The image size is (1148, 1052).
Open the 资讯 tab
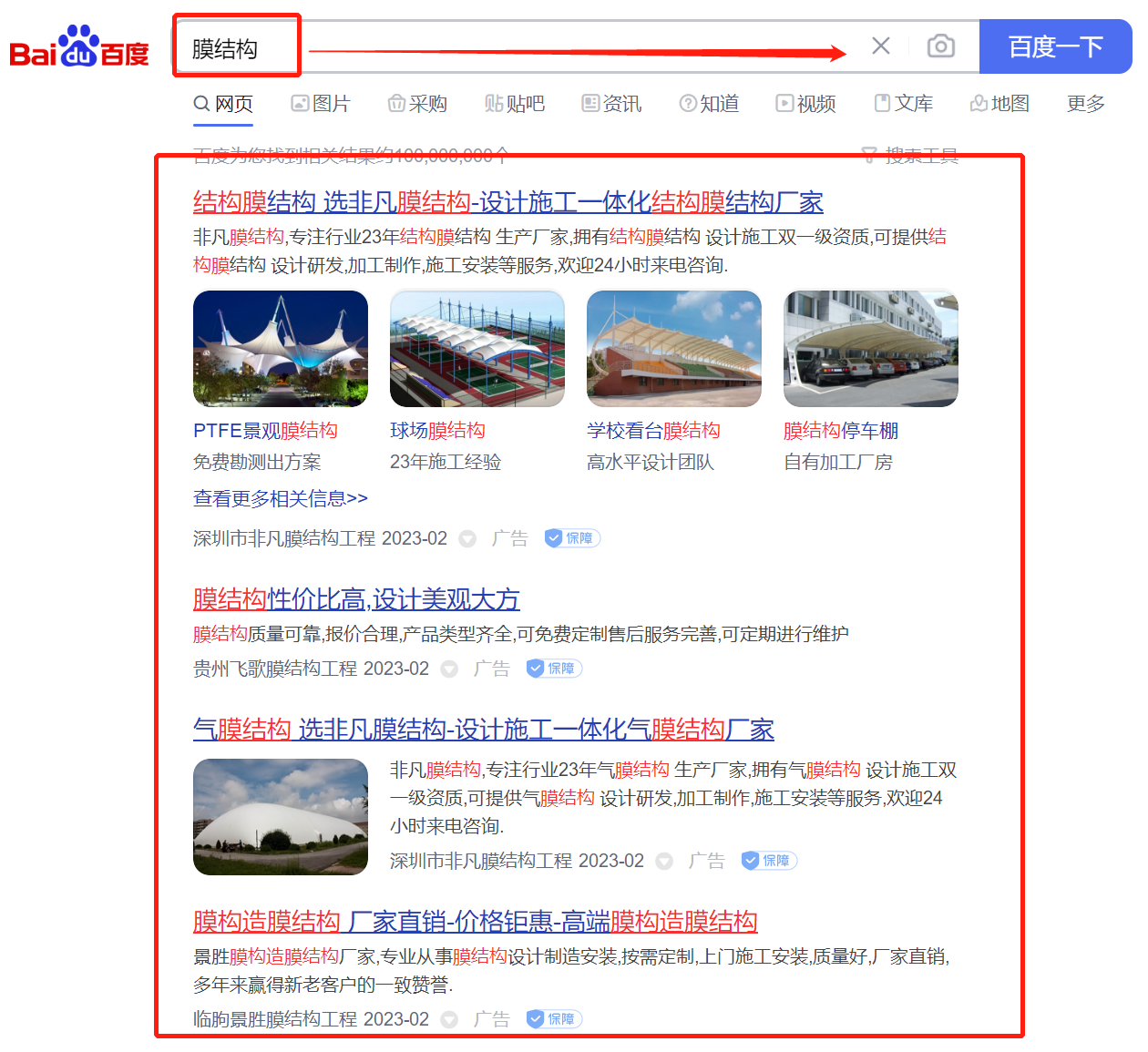(x=611, y=104)
